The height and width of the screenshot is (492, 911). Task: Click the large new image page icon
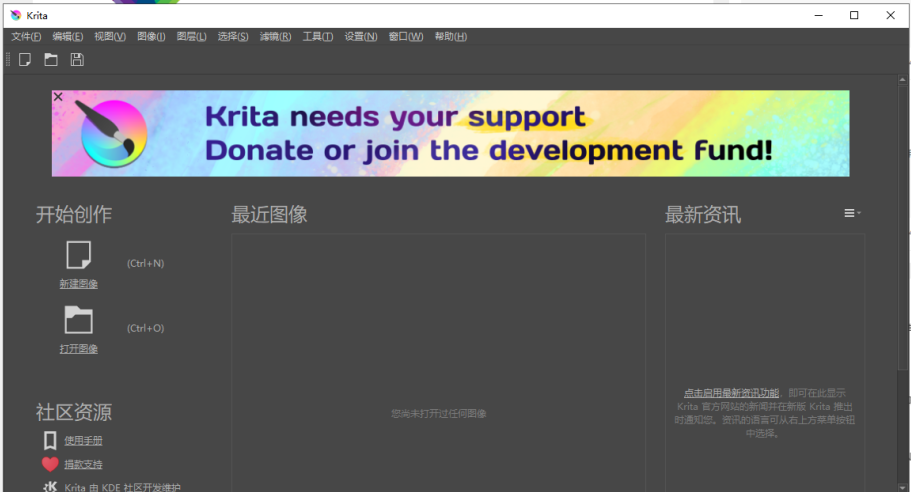coord(78,256)
